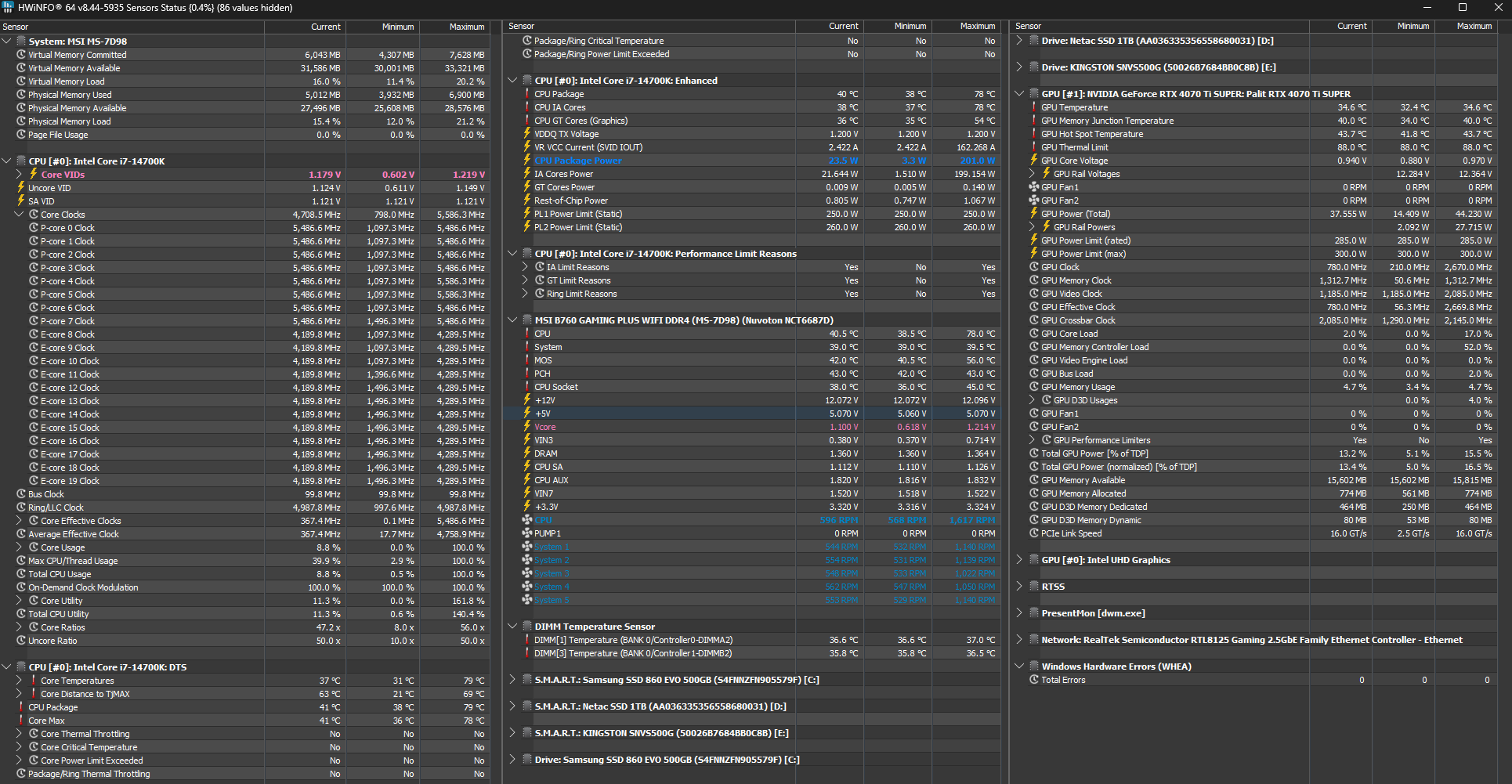Image resolution: width=1512 pixels, height=784 pixels.
Task: Collapse the Core Clocks list
Action: point(19,215)
